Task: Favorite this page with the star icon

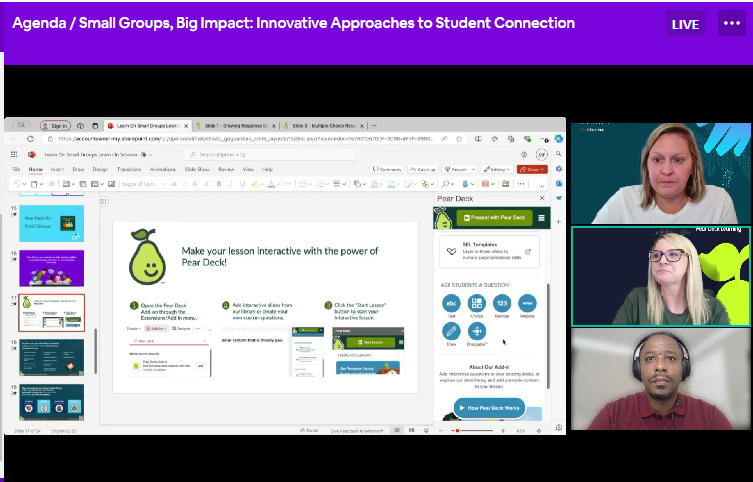Action: point(459,139)
